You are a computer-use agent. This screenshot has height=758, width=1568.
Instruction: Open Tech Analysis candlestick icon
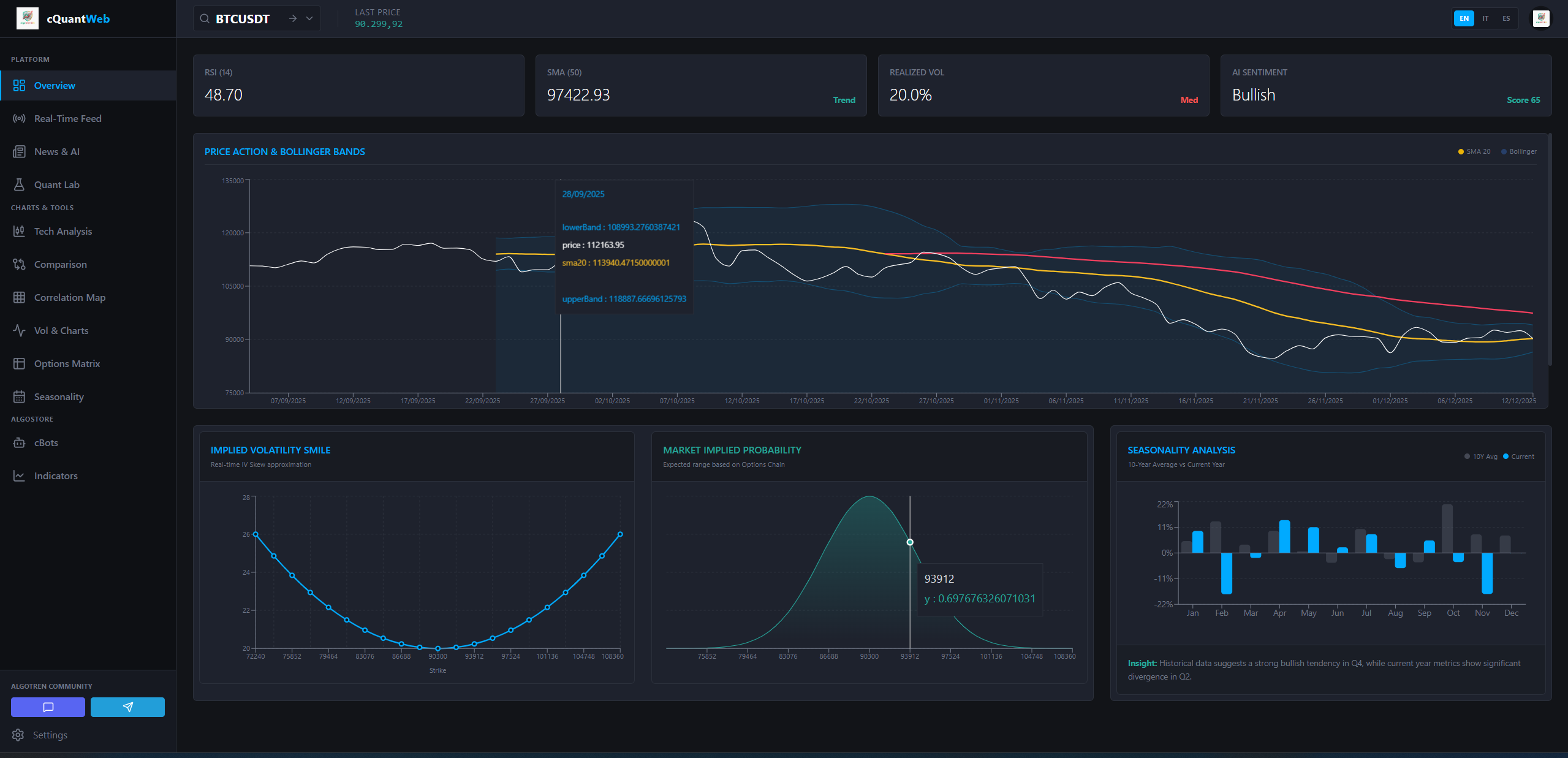[x=19, y=231]
